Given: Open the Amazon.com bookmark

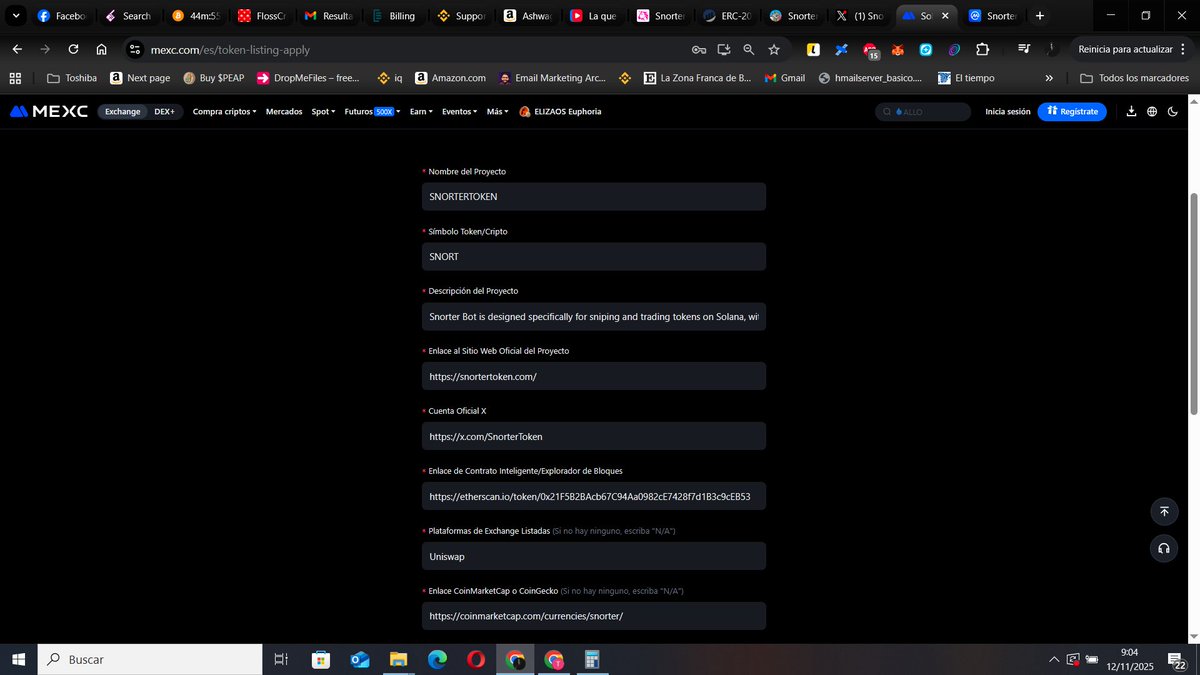Looking at the screenshot, I should (x=451, y=78).
